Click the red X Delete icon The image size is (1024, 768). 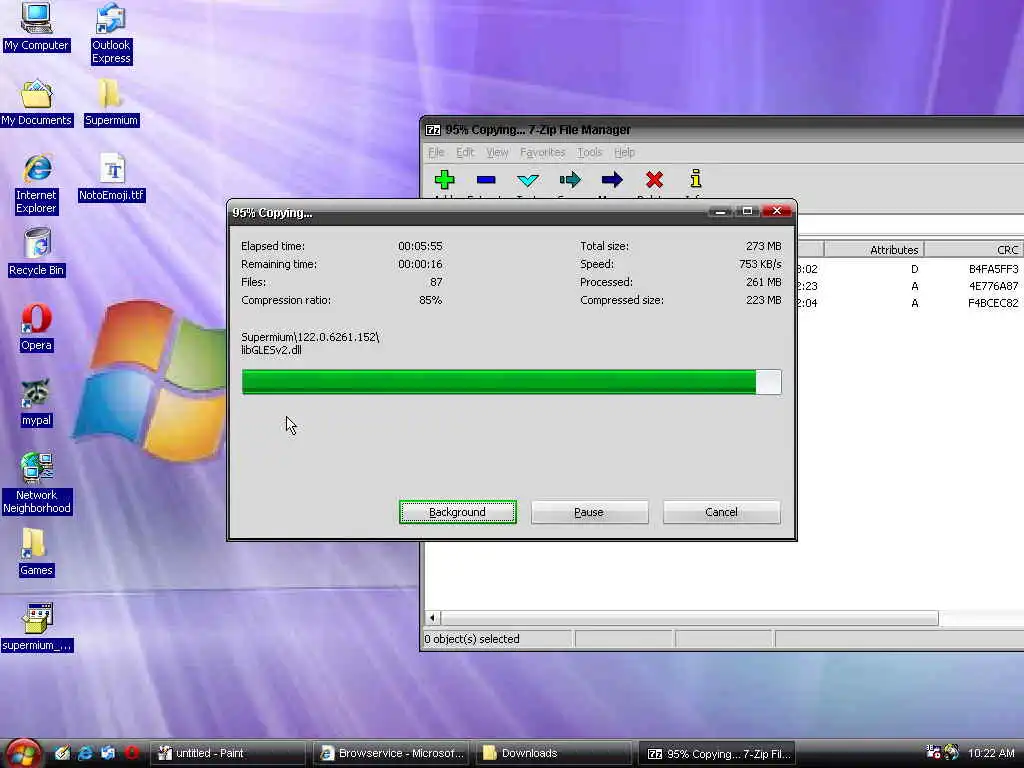(x=654, y=180)
